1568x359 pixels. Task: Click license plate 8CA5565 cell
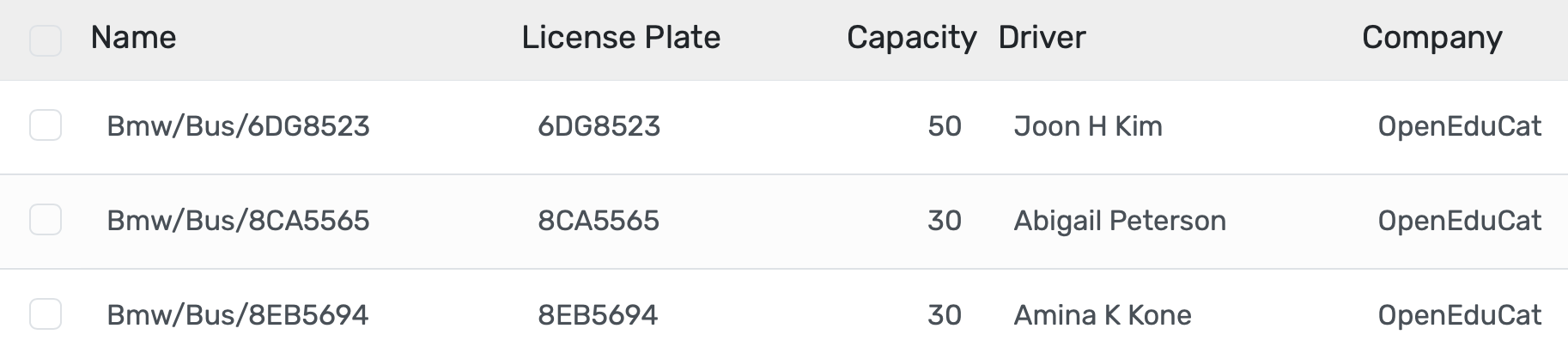click(x=599, y=222)
